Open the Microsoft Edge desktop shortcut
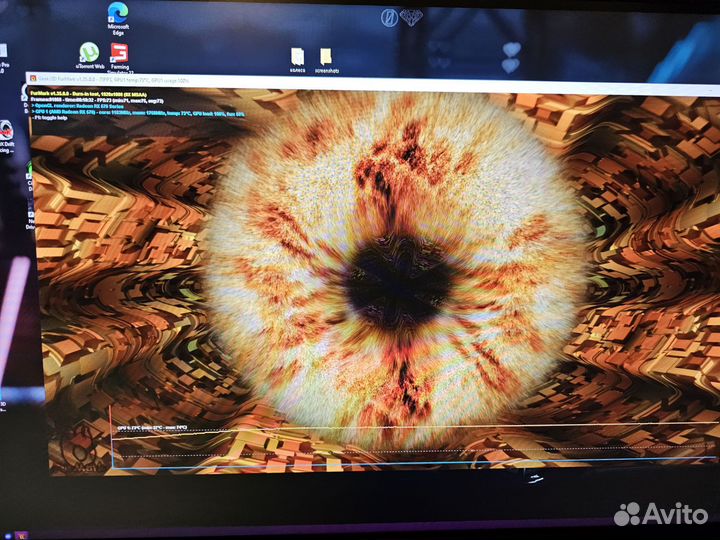Viewport: 720px width, 540px height. (118, 18)
